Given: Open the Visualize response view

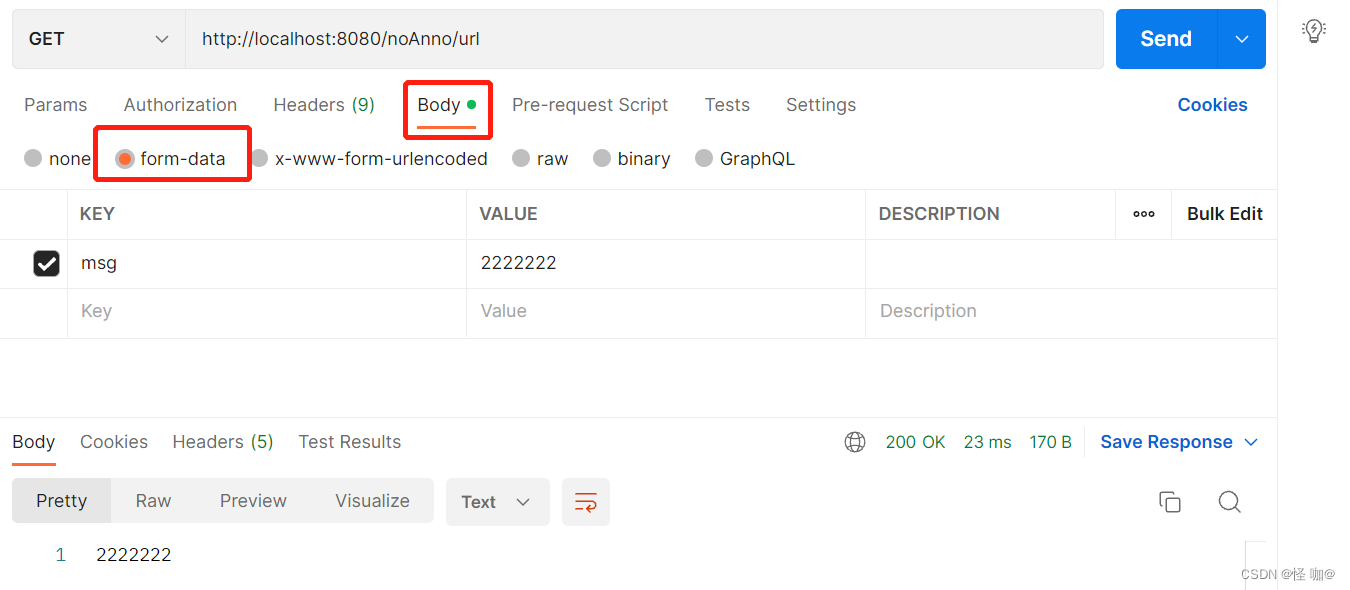Looking at the screenshot, I should pos(372,501).
